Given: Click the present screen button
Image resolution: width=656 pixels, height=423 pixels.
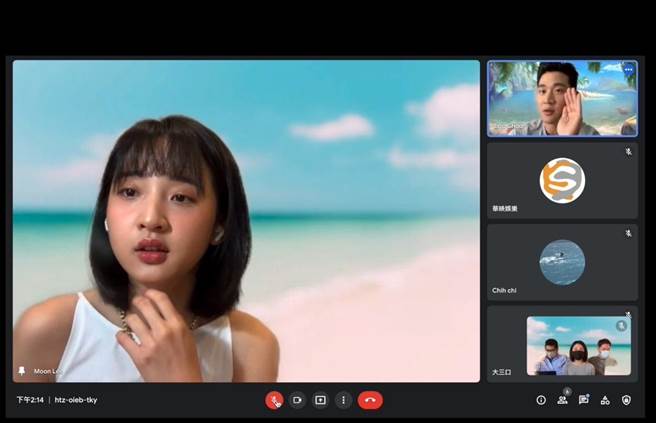Looking at the screenshot, I should point(320,400).
